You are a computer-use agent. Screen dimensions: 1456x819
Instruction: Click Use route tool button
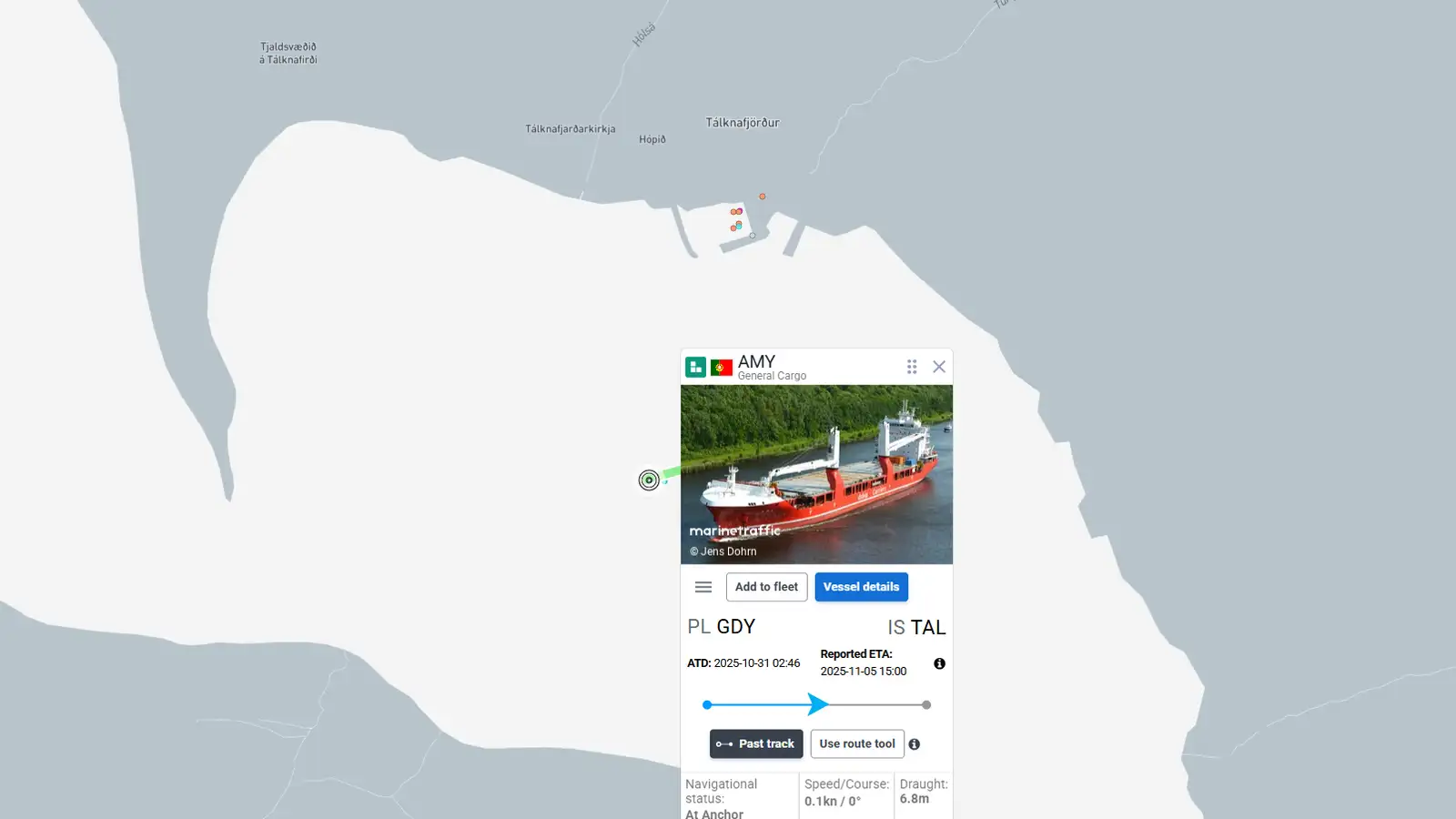pos(857,743)
